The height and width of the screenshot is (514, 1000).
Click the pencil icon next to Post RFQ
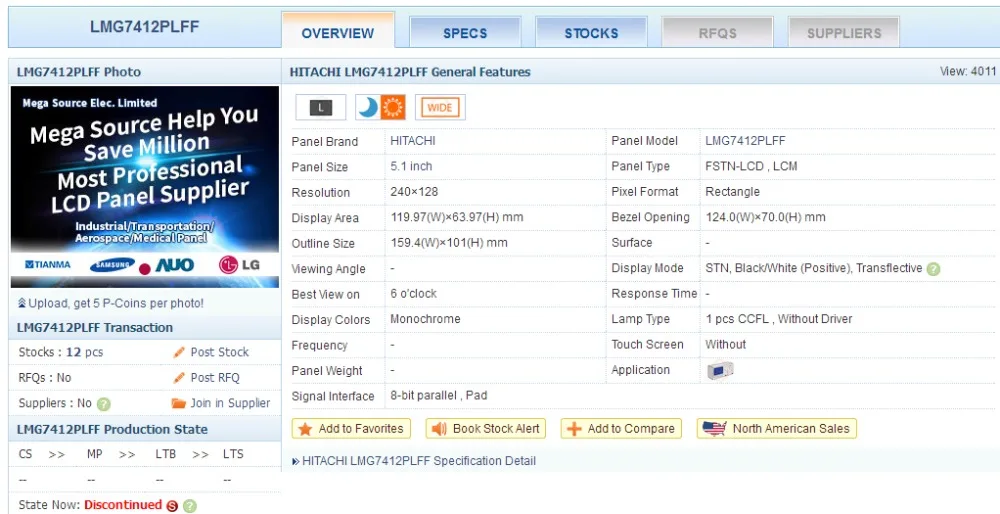(179, 378)
